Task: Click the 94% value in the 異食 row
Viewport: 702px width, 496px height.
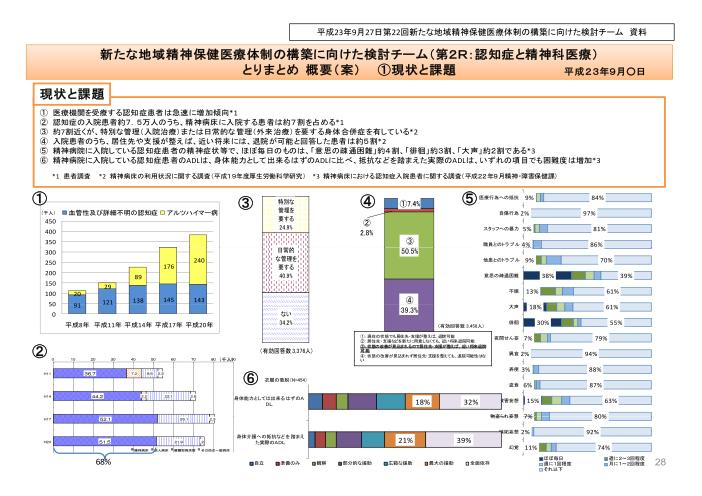Action: pos(591,354)
